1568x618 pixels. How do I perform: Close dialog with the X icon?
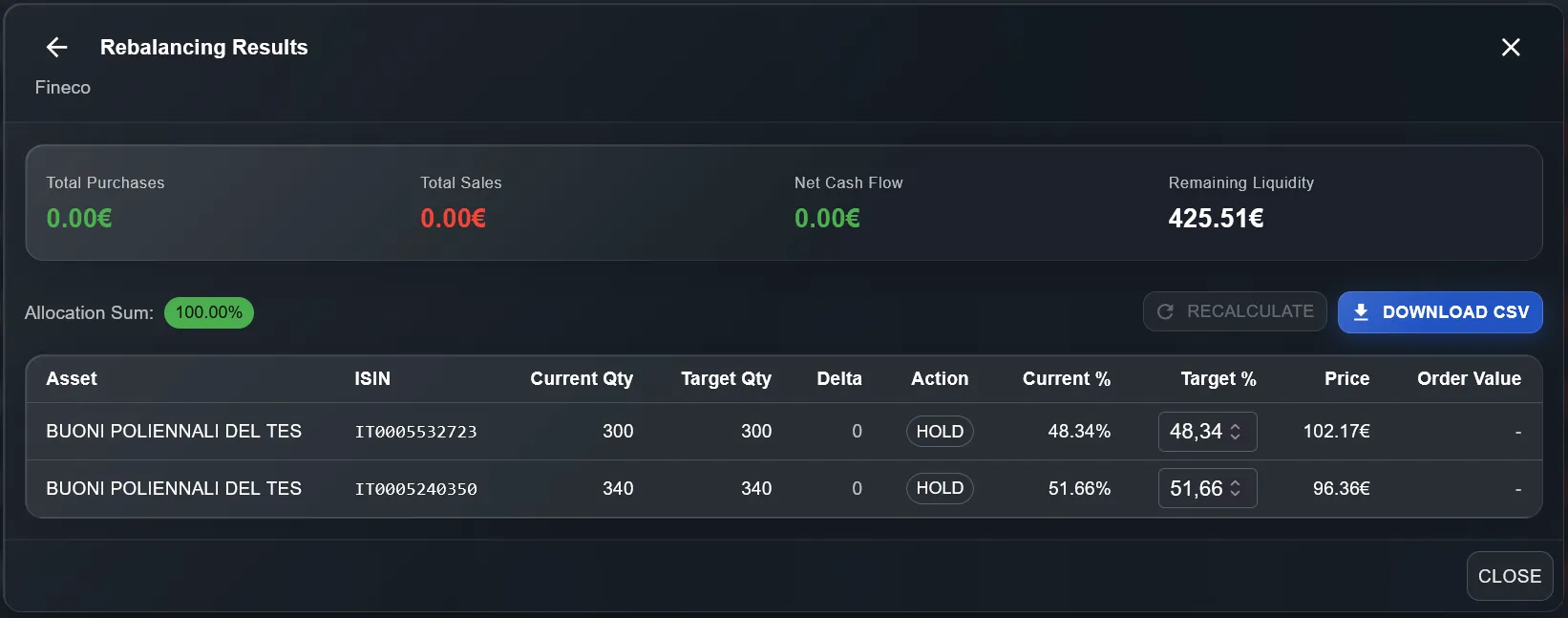click(x=1510, y=47)
